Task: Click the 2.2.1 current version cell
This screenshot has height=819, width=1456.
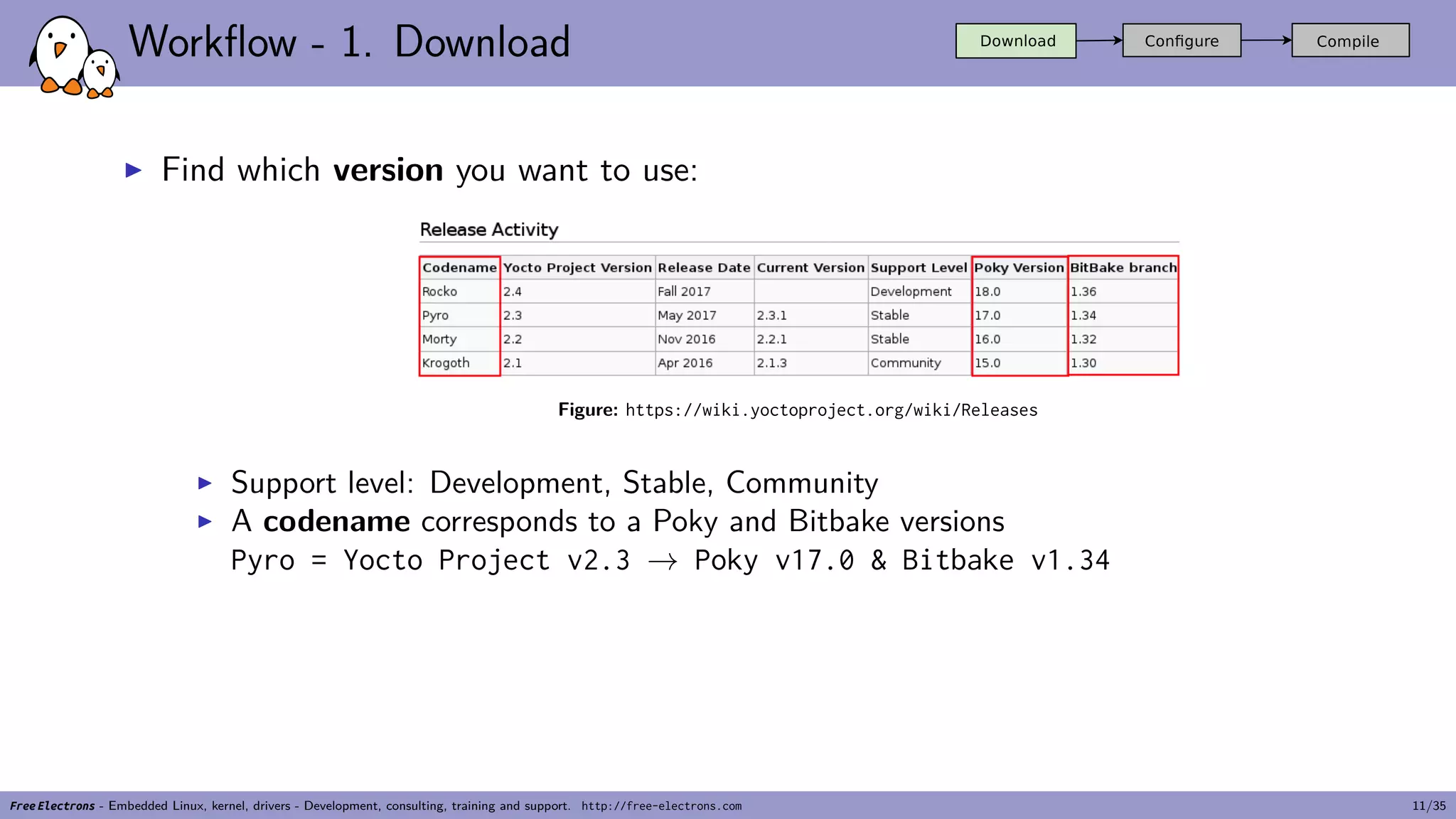Action: tap(810, 339)
